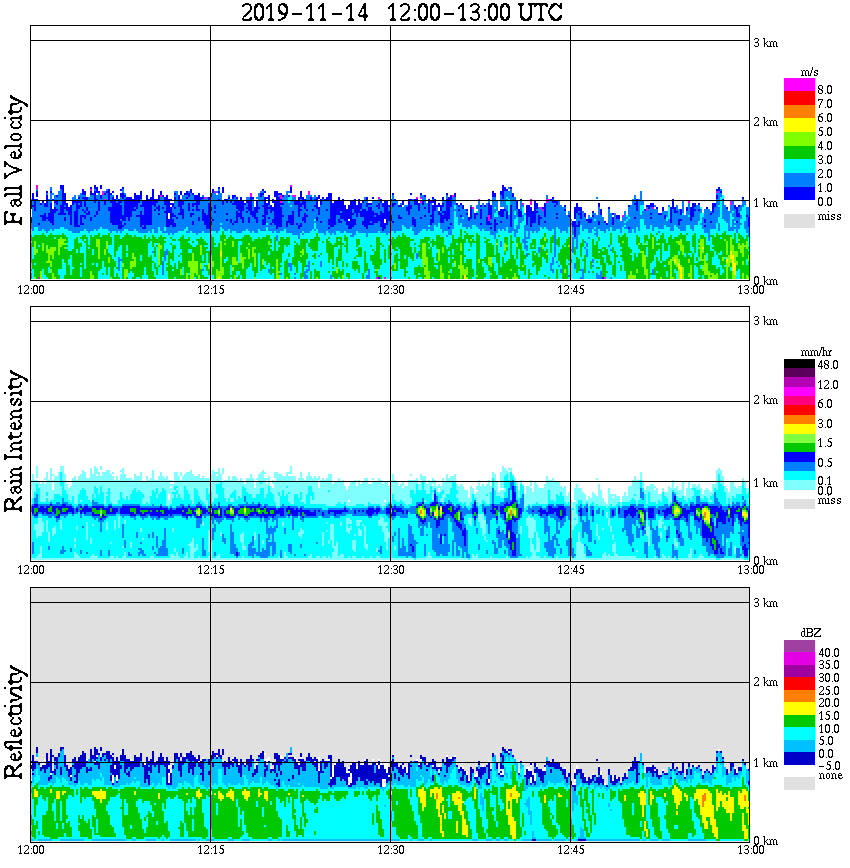Click the 12:45 time label under Fall Velocity

[x=571, y=290]
